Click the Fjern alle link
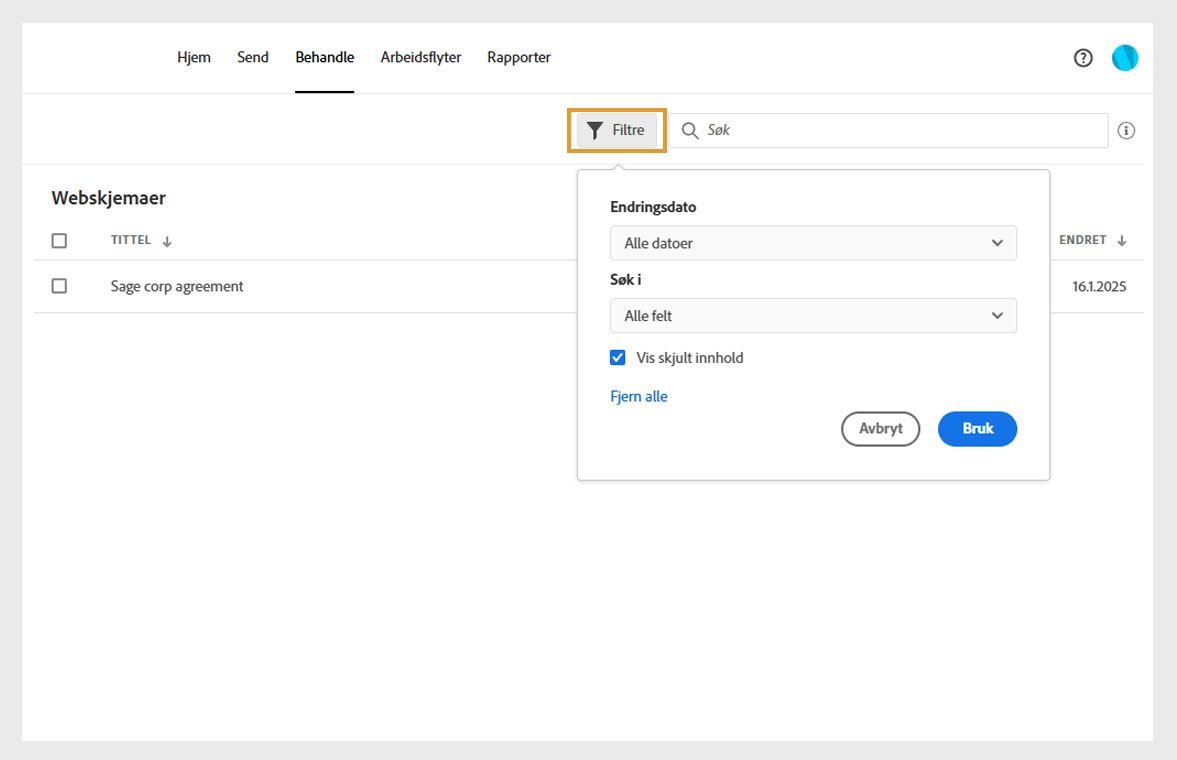This screenshot has width=1177, height=760. point(638,396)
